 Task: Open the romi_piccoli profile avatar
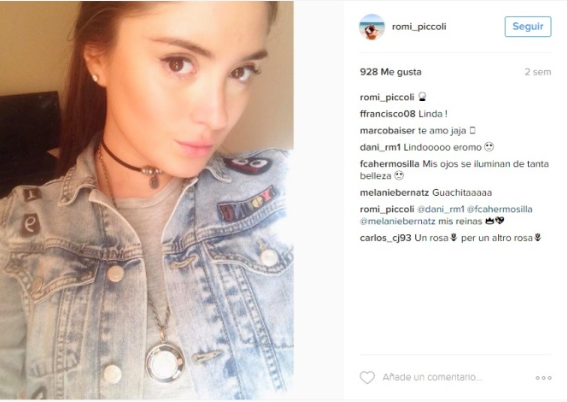[x=372, y=27]
